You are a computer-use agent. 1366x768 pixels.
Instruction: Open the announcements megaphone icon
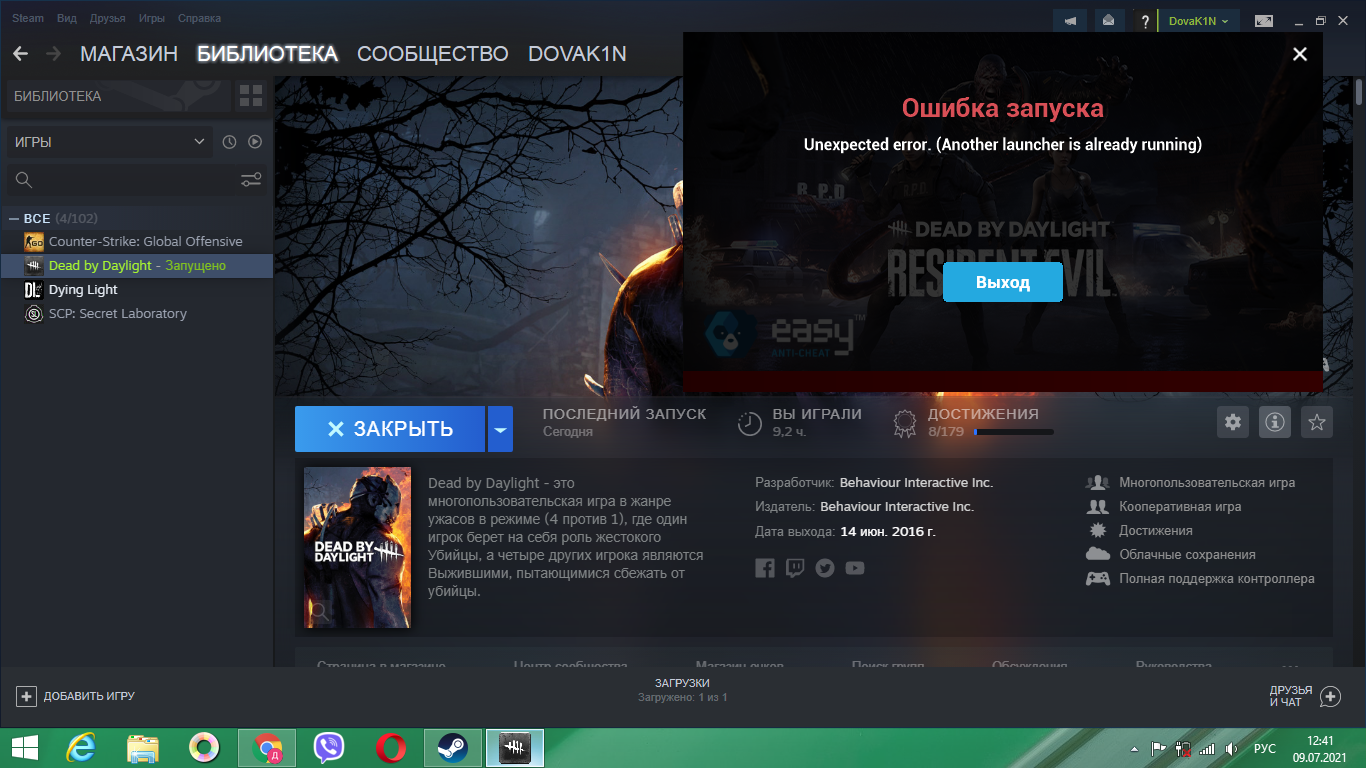1071,21
